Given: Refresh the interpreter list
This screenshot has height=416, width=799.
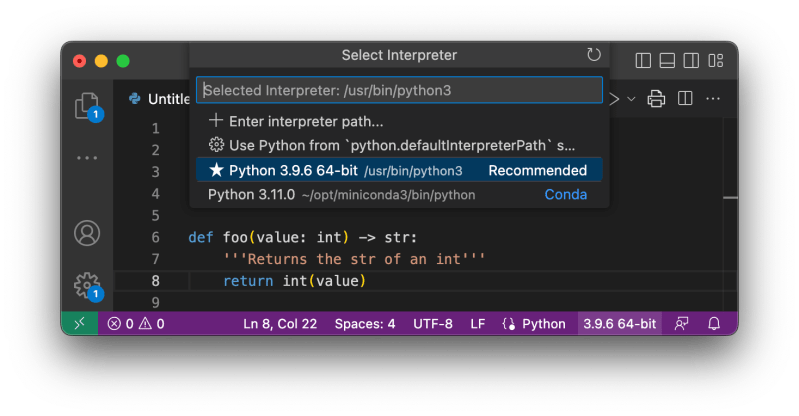Looking at the screenshot, I should coord(593,55).
